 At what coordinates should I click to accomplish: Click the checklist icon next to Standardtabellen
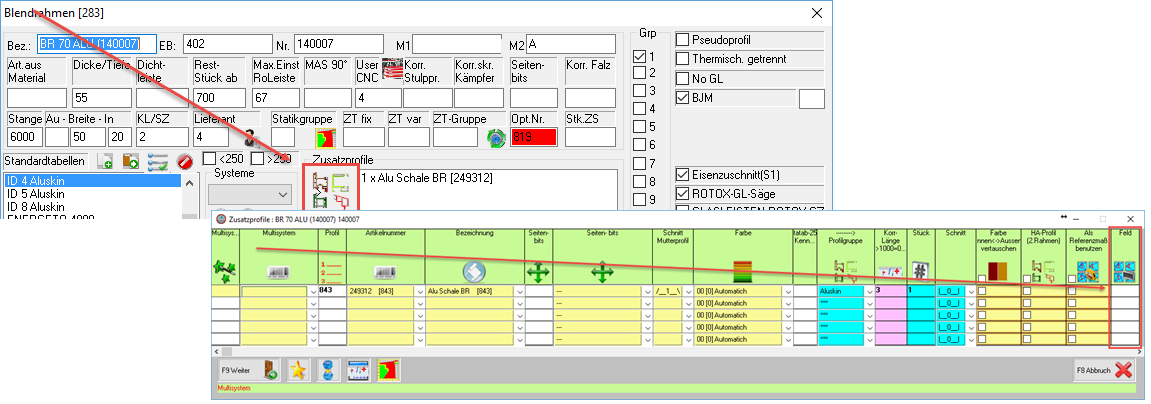[x=158, y=160]
